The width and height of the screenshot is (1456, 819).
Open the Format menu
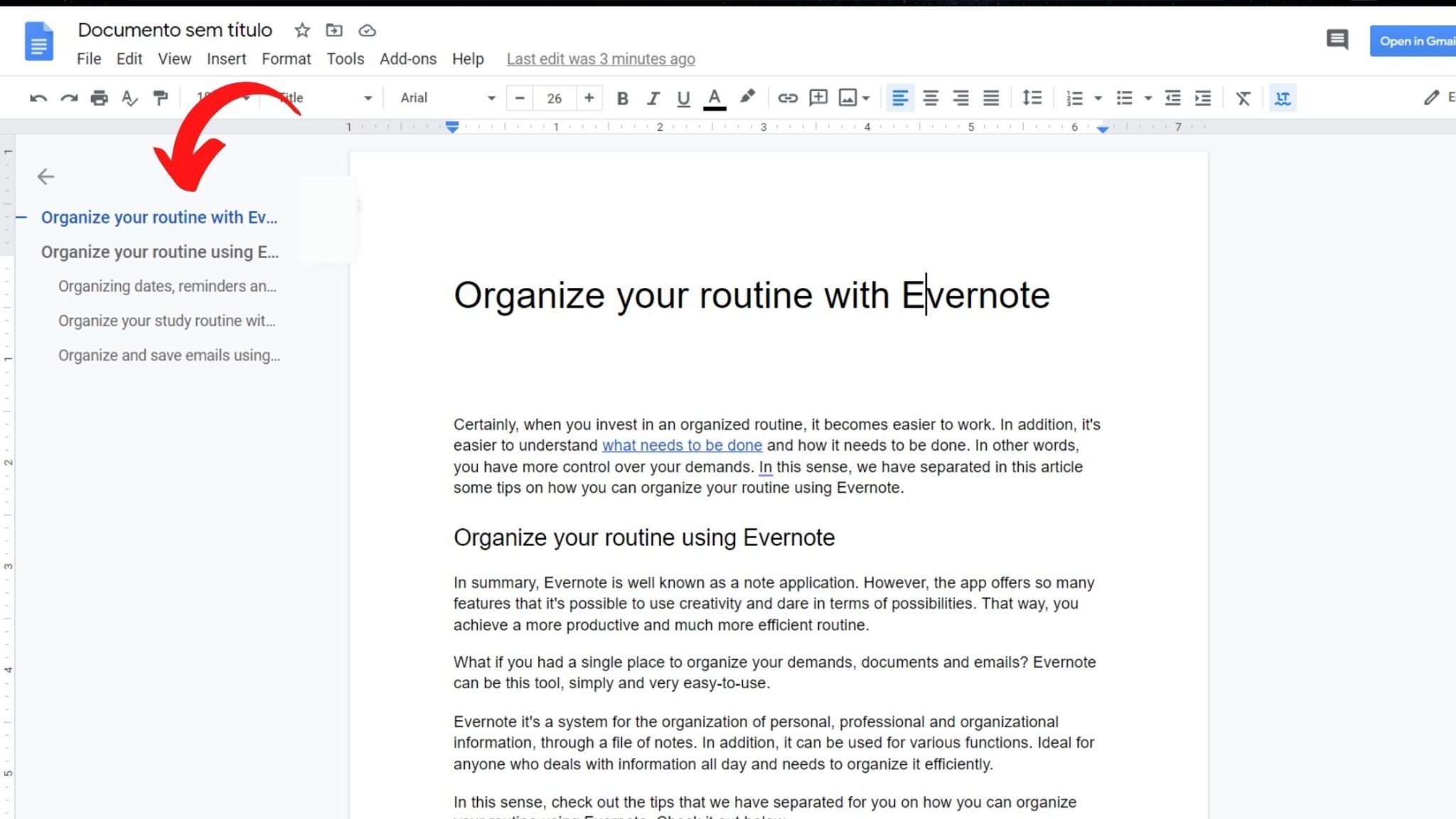(287, 59)
